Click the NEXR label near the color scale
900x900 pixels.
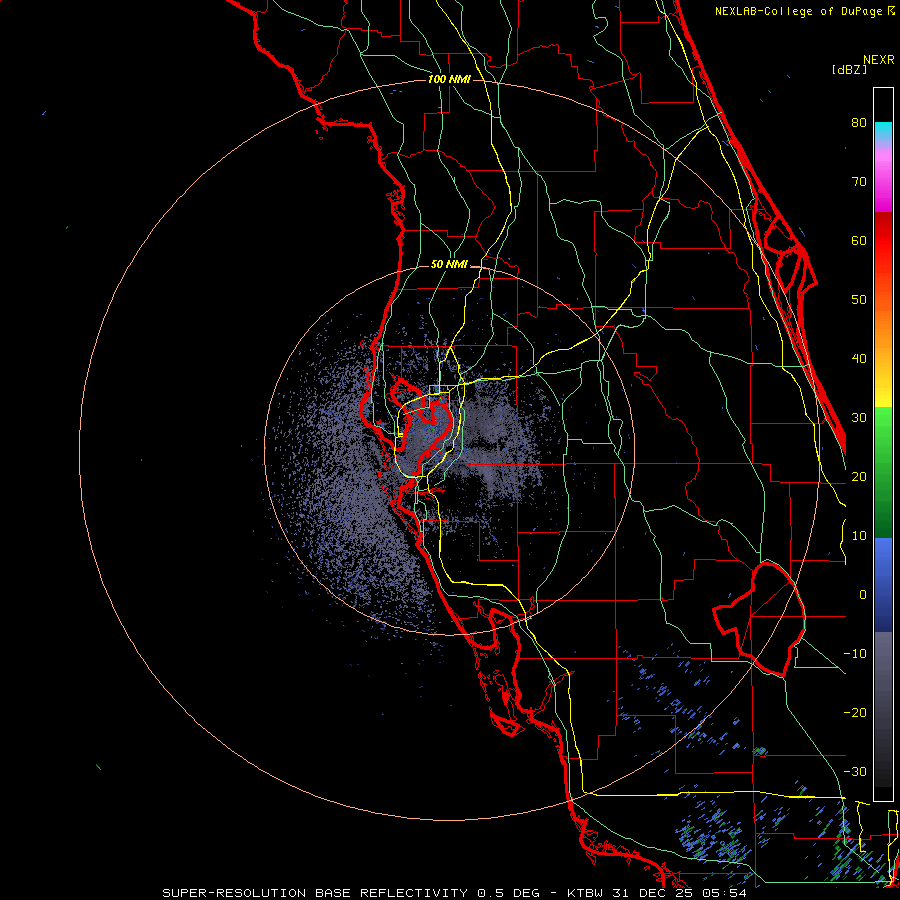coord(879,60)
